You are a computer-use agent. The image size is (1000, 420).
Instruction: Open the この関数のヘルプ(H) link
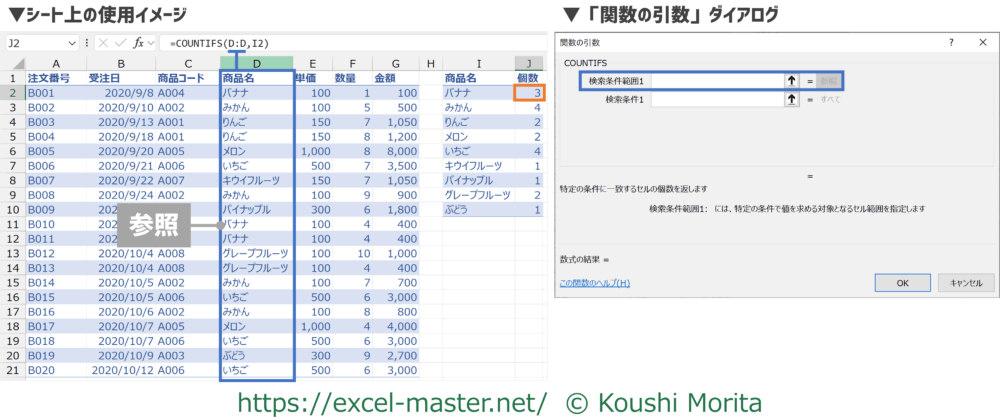(595, 283)
